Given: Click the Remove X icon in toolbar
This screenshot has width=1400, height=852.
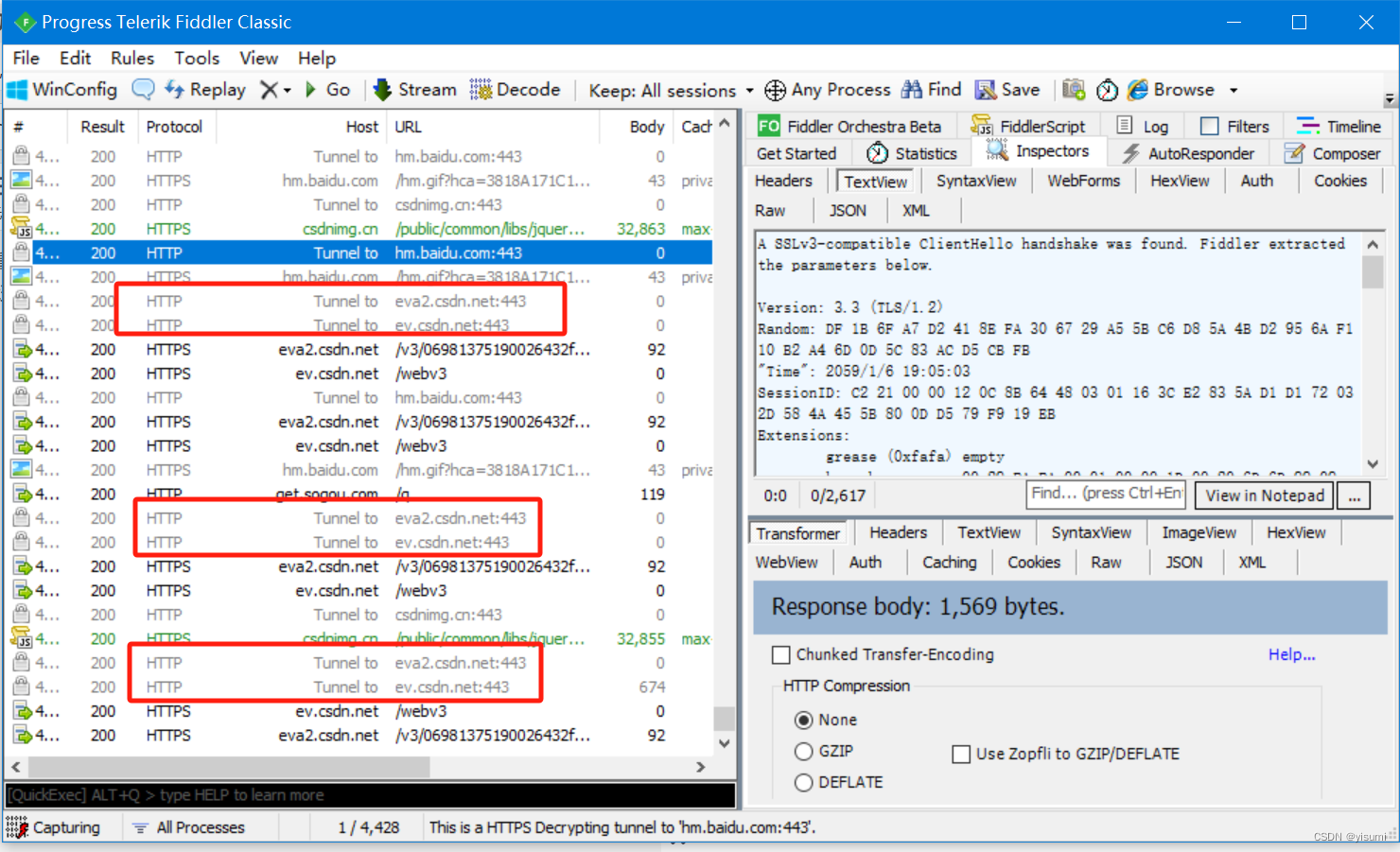Looking at the screenshot, I should pyautogui.click(x=270, y=90).
